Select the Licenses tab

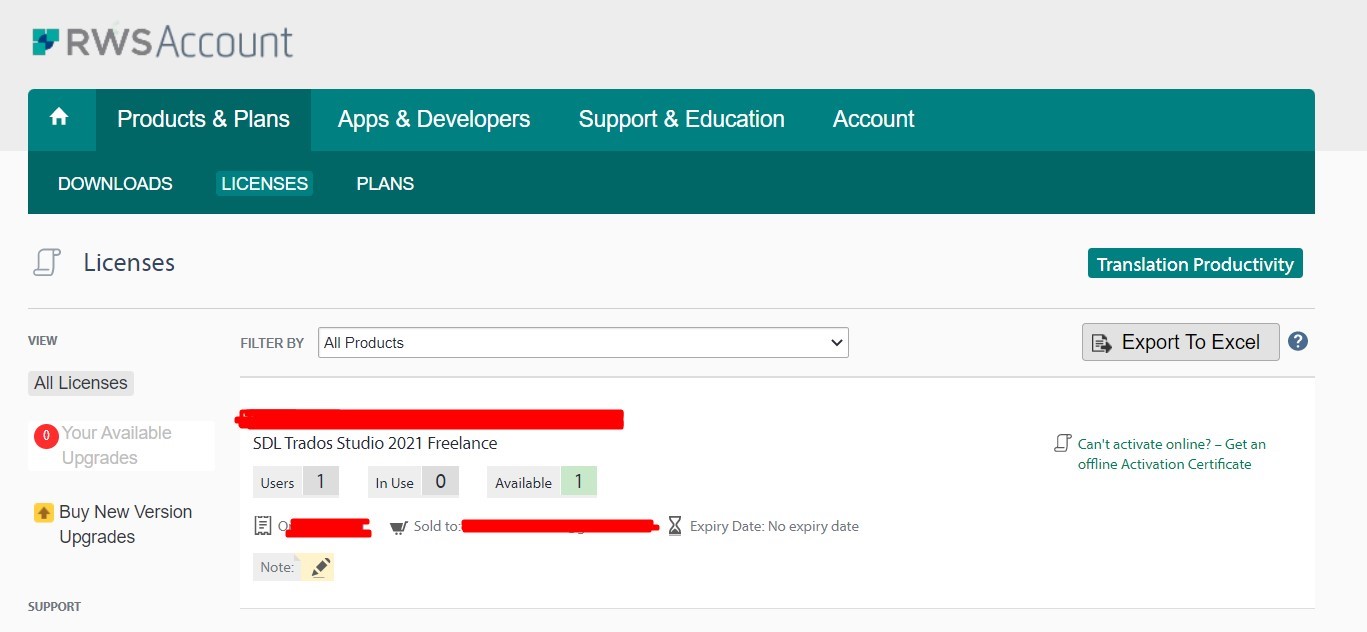(x=264, y=184)
